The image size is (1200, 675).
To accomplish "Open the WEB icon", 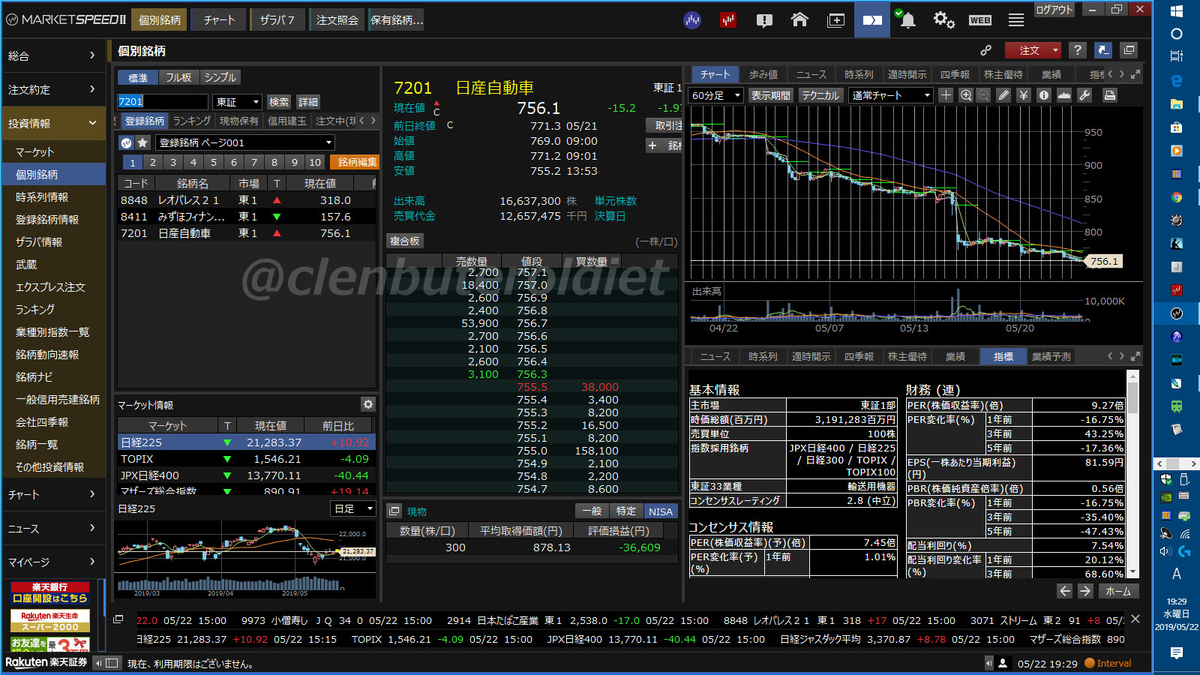I will (980, 19).
